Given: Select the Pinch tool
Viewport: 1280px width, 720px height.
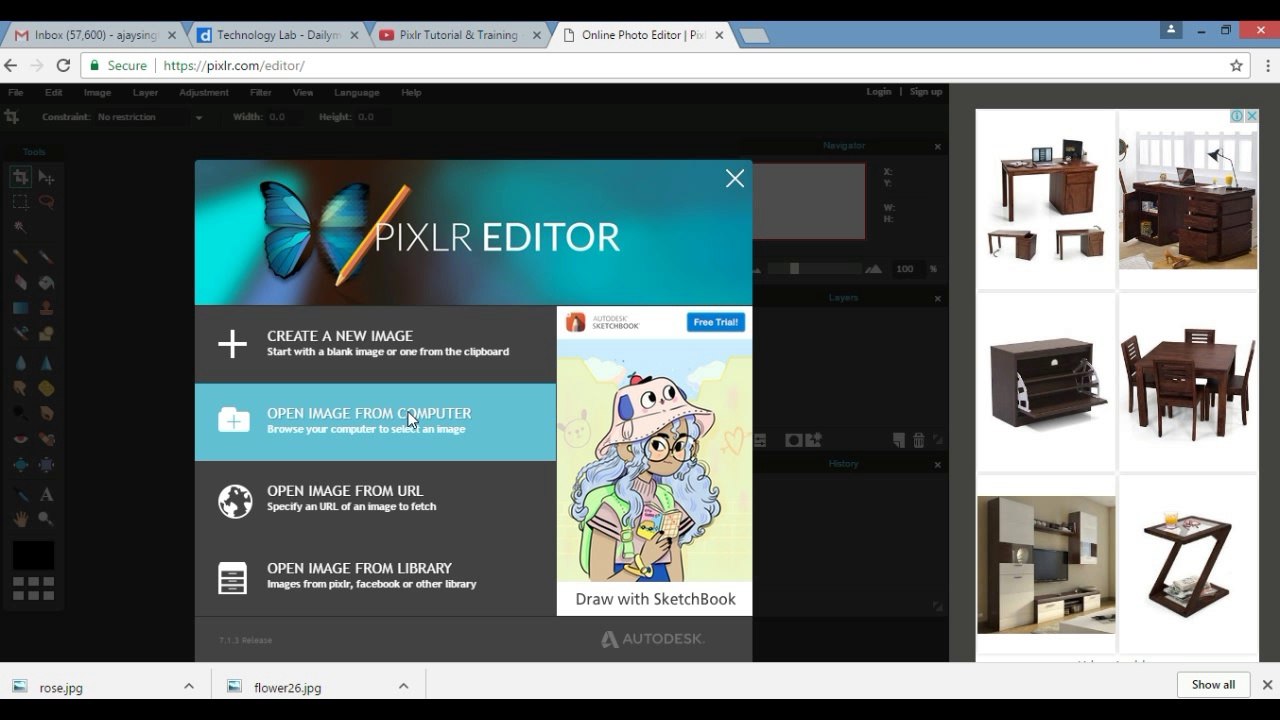Looking at the screenshot, I should pos(46,465).
